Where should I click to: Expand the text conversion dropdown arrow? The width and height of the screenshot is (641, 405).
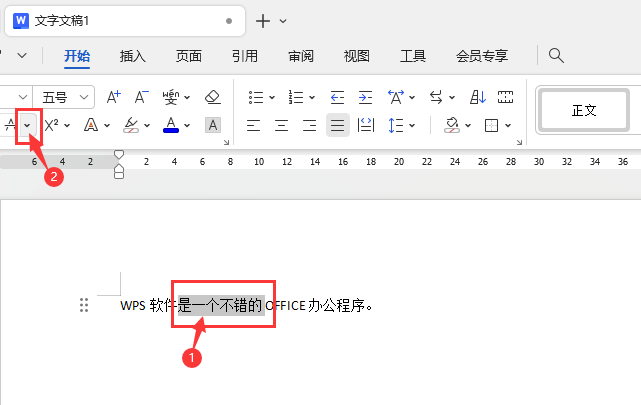(452, 97)
